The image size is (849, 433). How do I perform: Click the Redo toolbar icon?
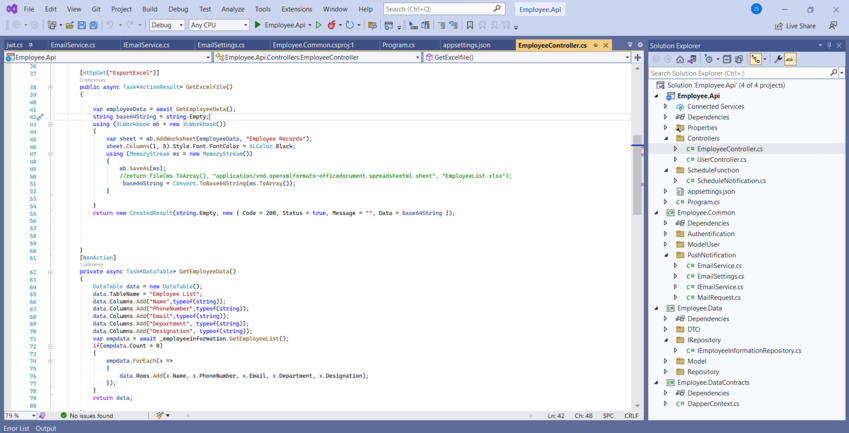pyautogui.click(x=130, y=25)
